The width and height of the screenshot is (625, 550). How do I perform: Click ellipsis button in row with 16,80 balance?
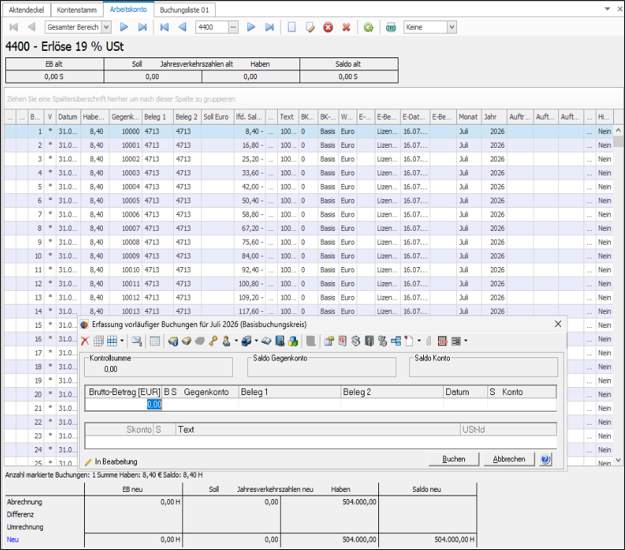(271, 145)
